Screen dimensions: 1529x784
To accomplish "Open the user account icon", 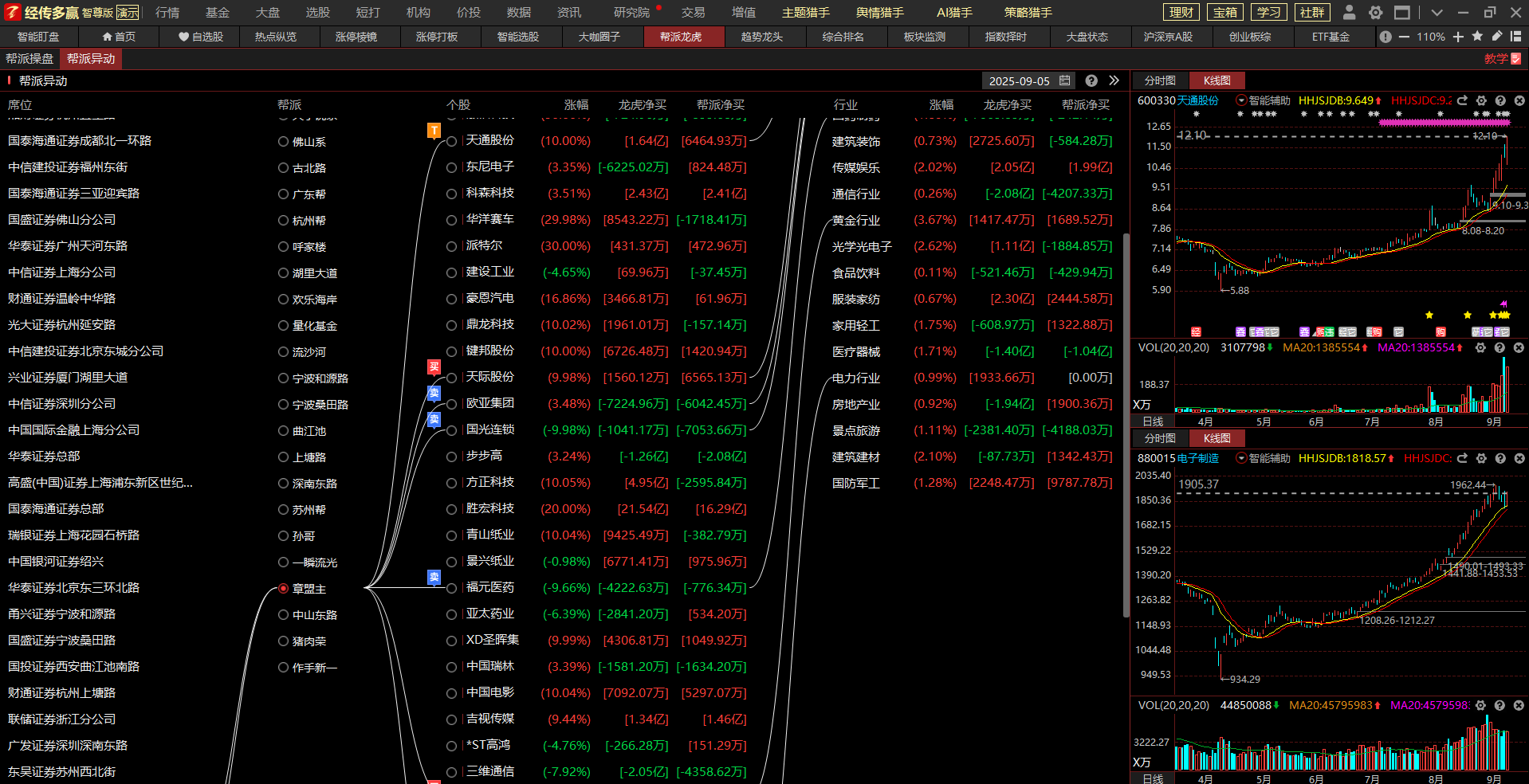I will coord(1349,13).
